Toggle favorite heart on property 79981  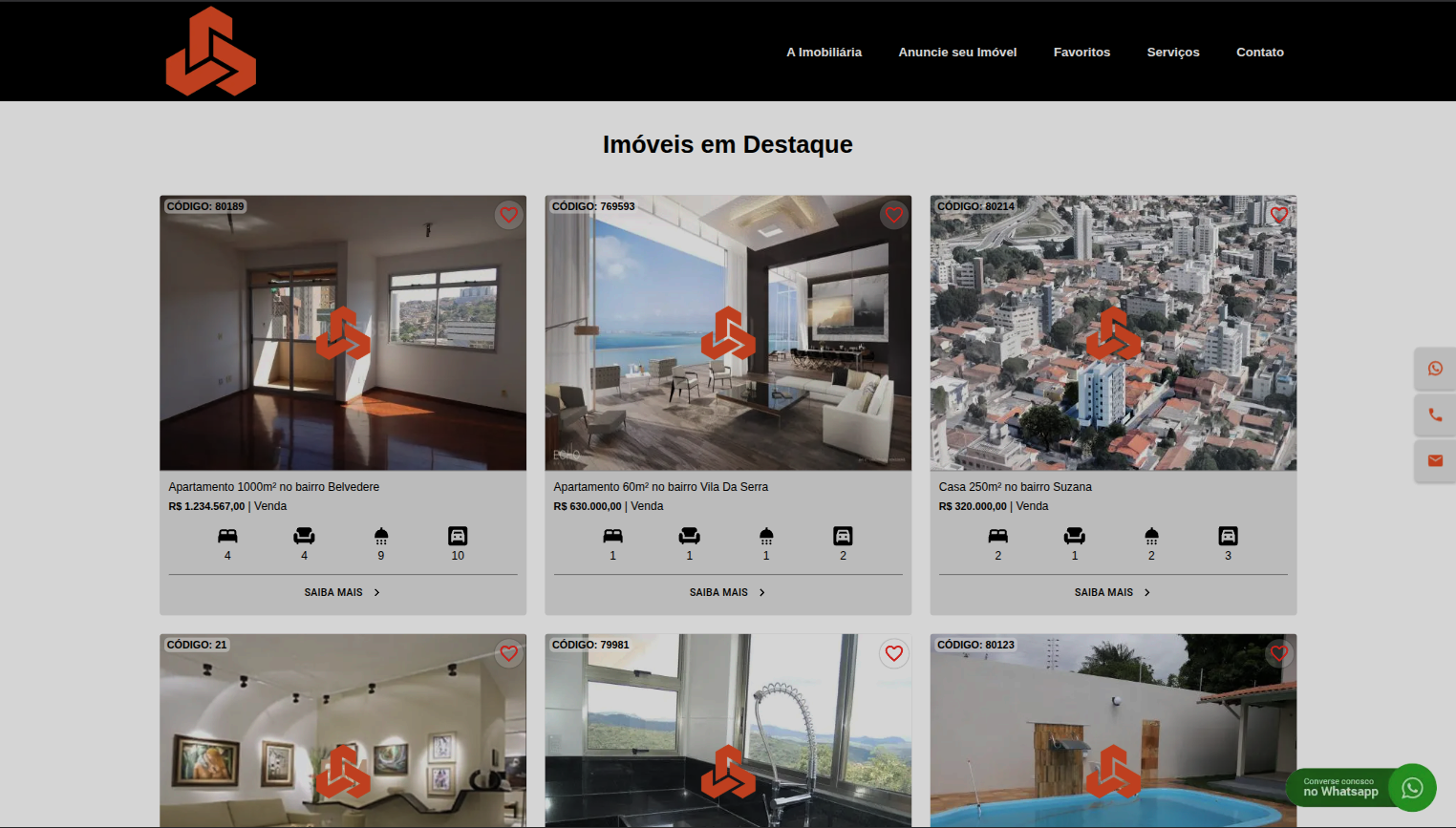(x=894, y=653)
